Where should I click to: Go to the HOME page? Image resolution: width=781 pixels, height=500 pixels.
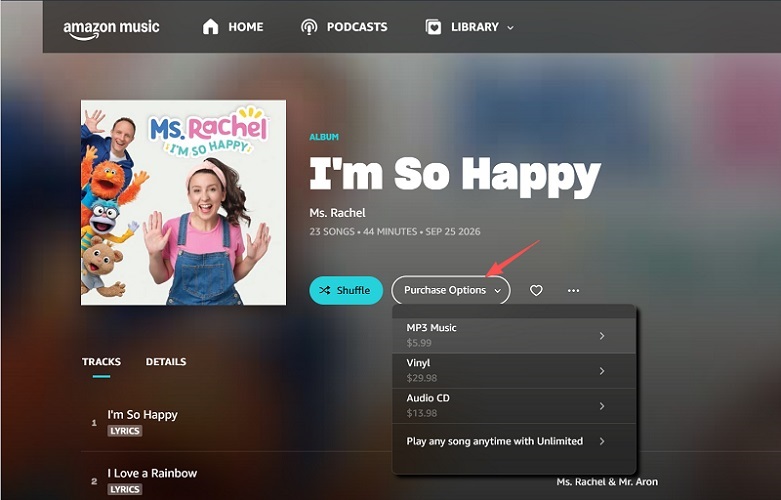246,27
